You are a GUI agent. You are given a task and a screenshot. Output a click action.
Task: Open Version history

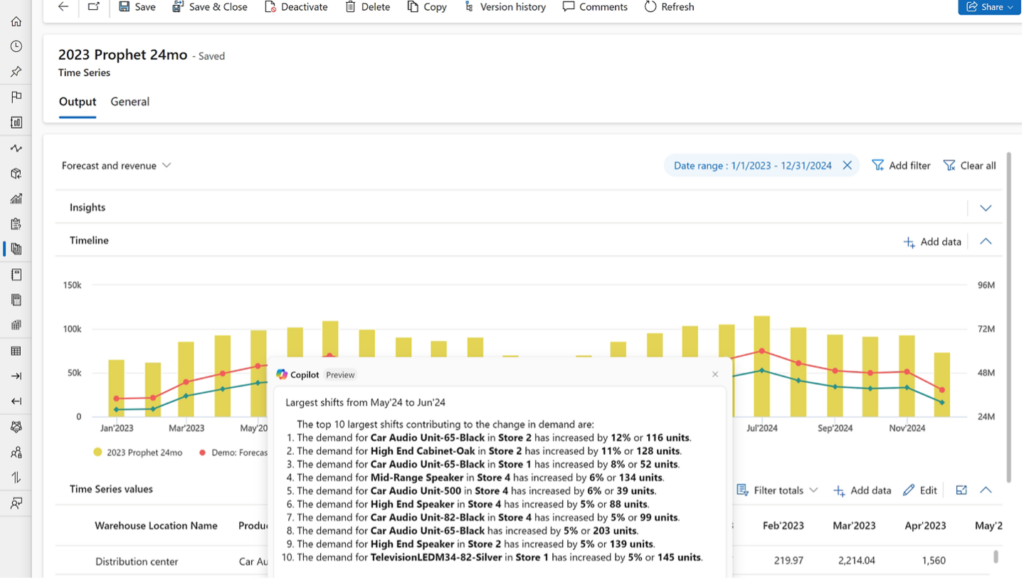point(505,7)
